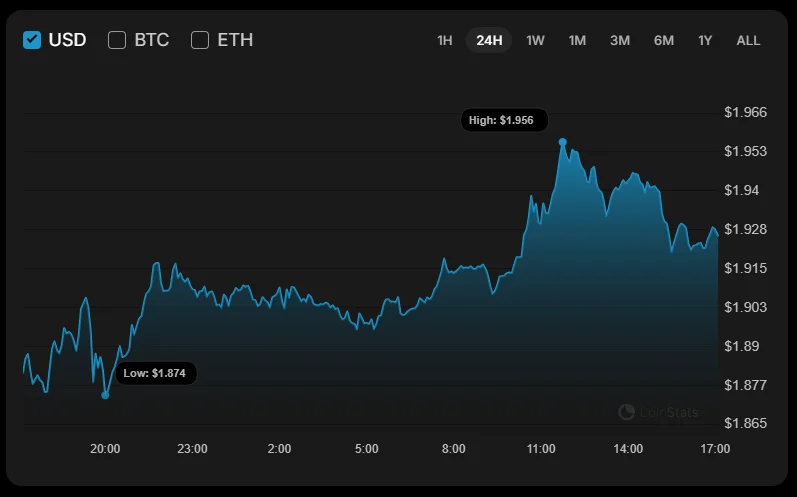Viewport: 797px width, 497px height.
Task: Click the High: $1.956 tooltip label
Action: tap(501, 121)
